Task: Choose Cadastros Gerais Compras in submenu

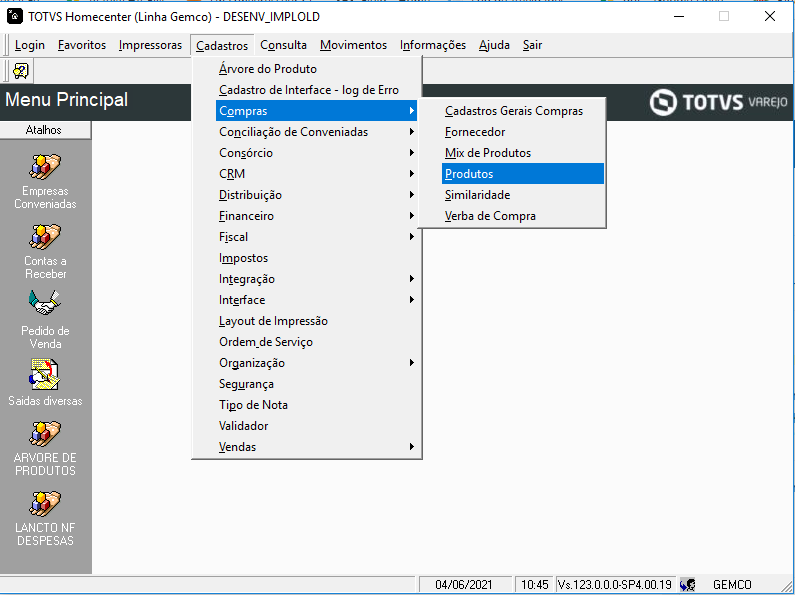Action: [523, 110]
